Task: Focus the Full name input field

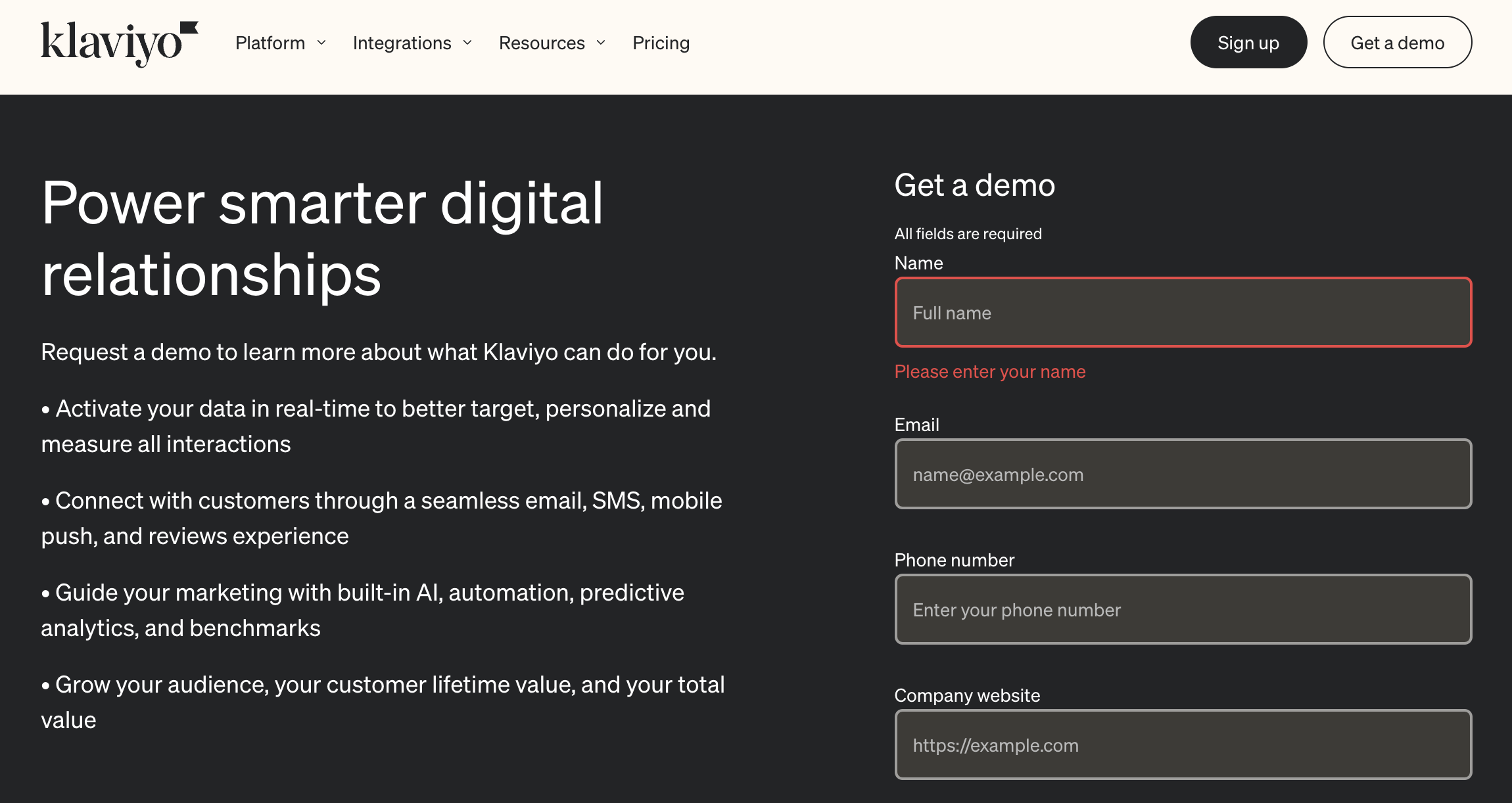Action: pos(1183,313)
